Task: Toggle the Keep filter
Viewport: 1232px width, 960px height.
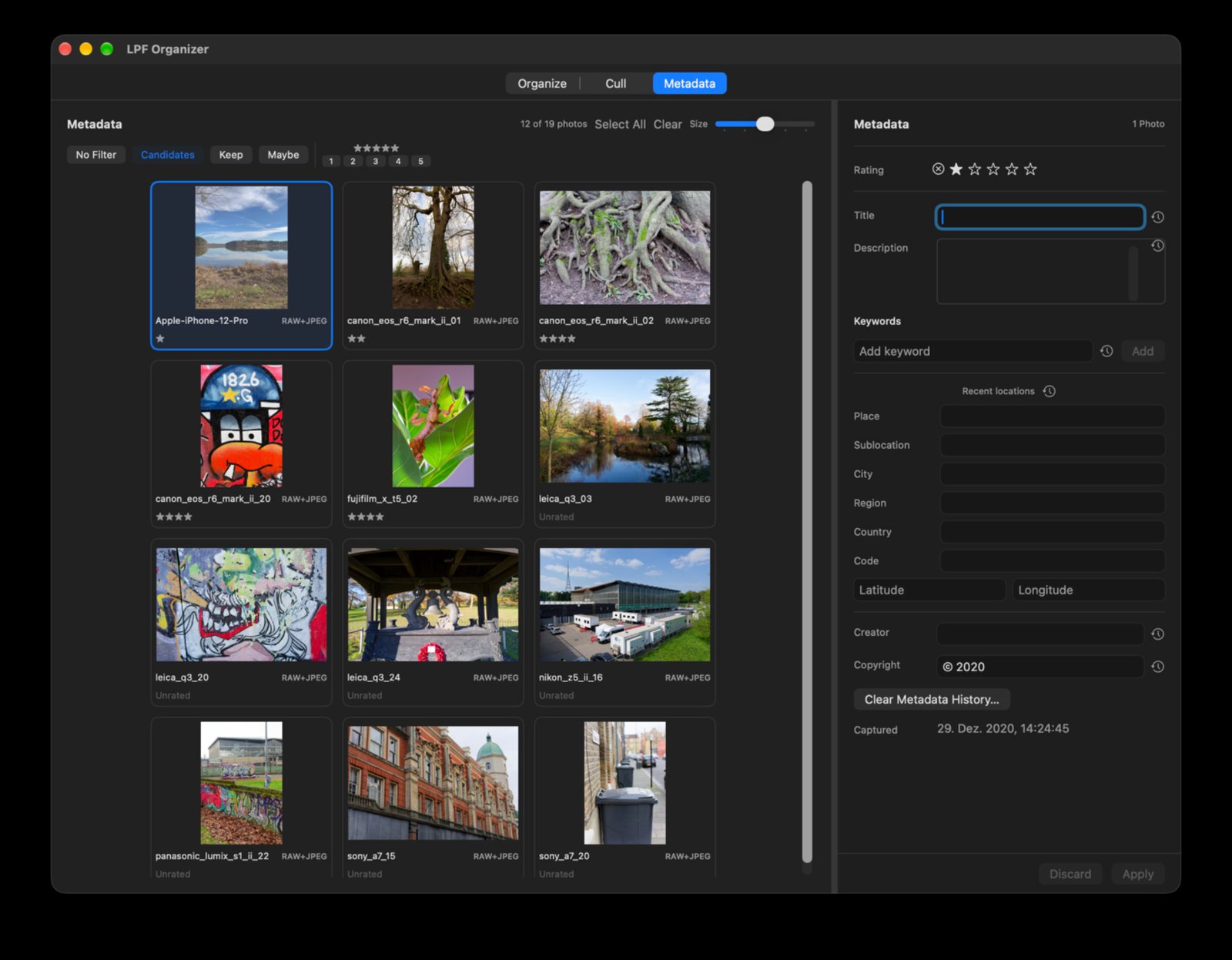Action: point(231,155)
